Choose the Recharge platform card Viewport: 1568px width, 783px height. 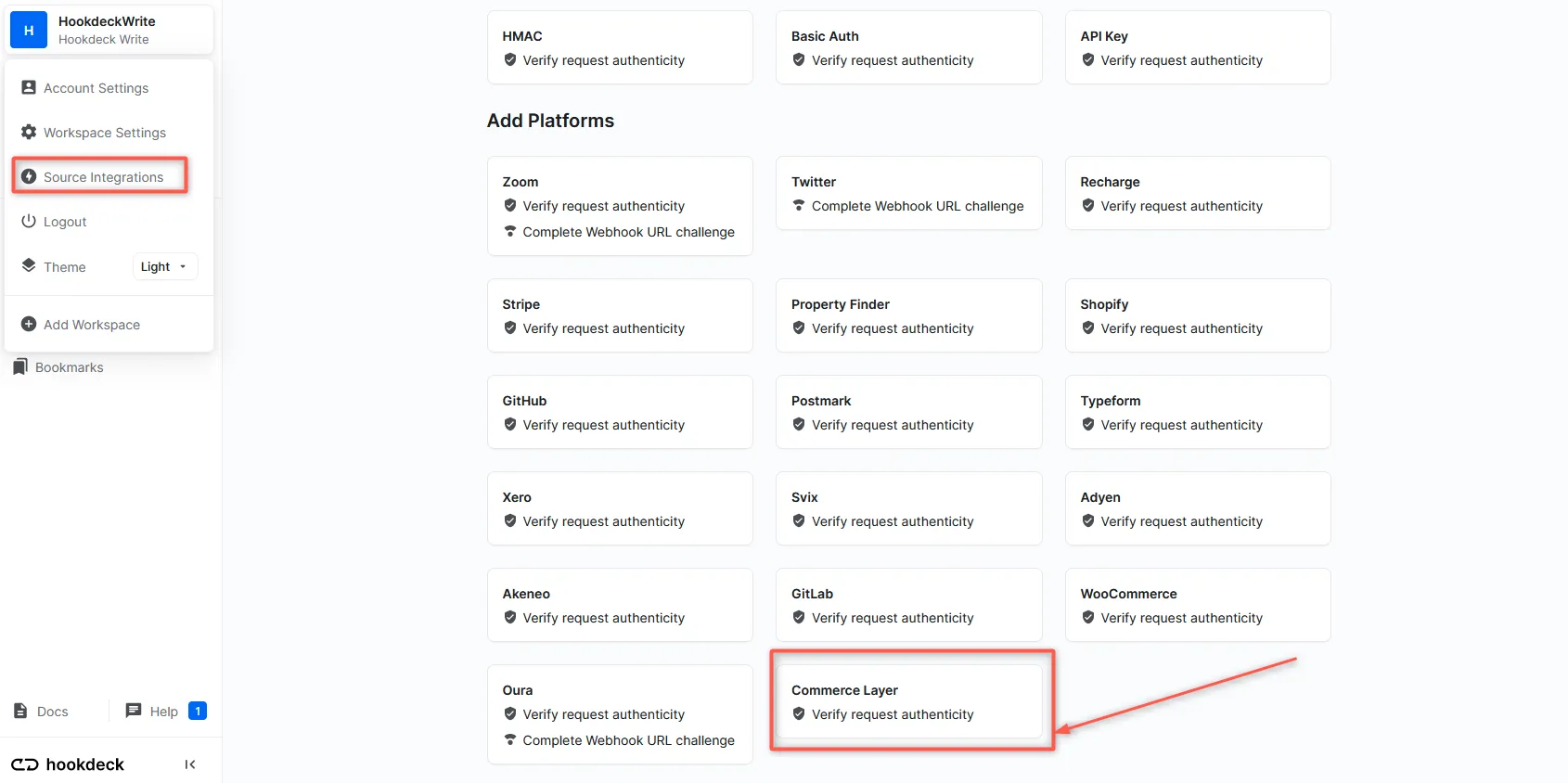(x=1198, y=193)
